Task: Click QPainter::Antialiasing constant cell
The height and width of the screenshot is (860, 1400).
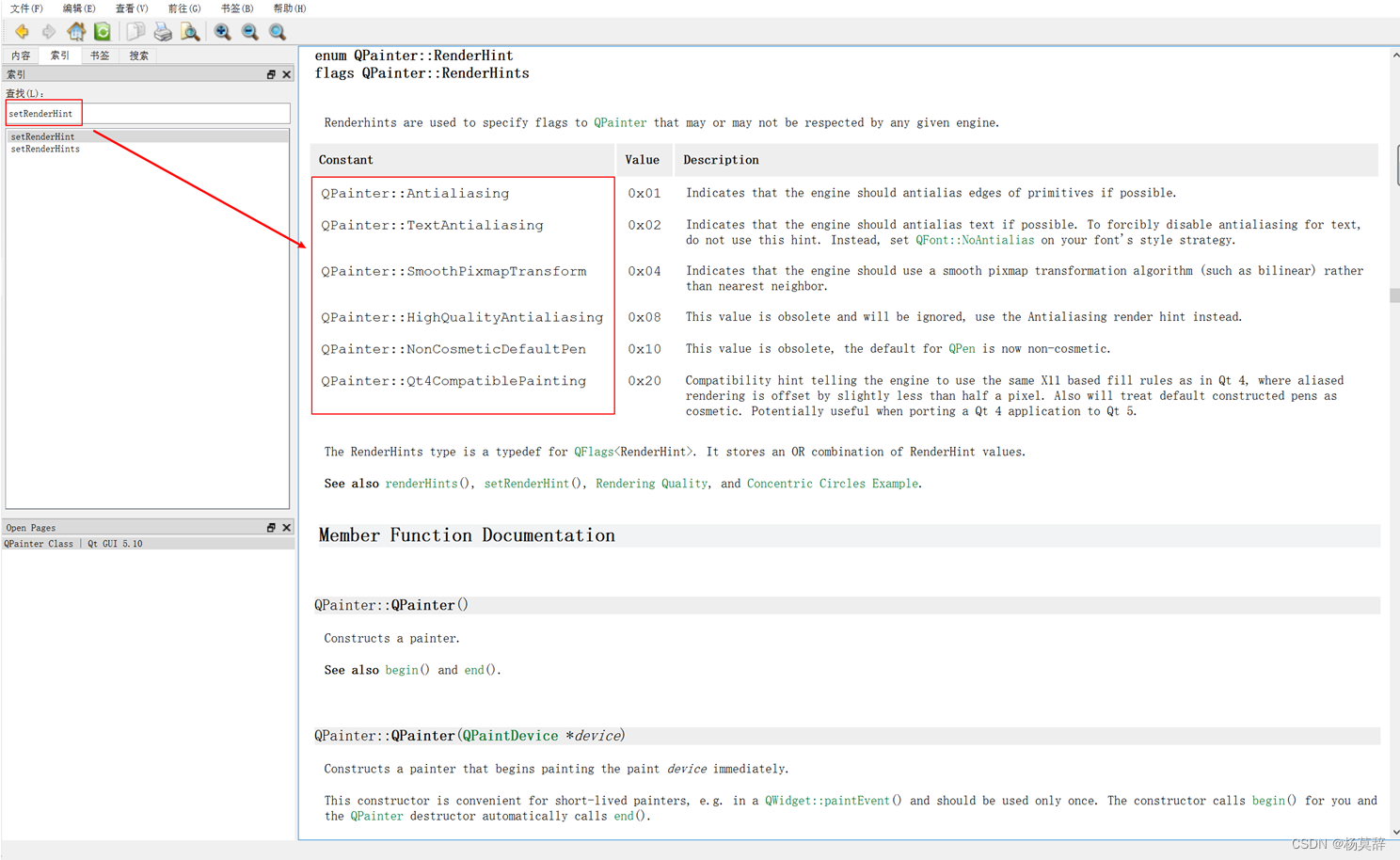Action: tap(415, 193)
